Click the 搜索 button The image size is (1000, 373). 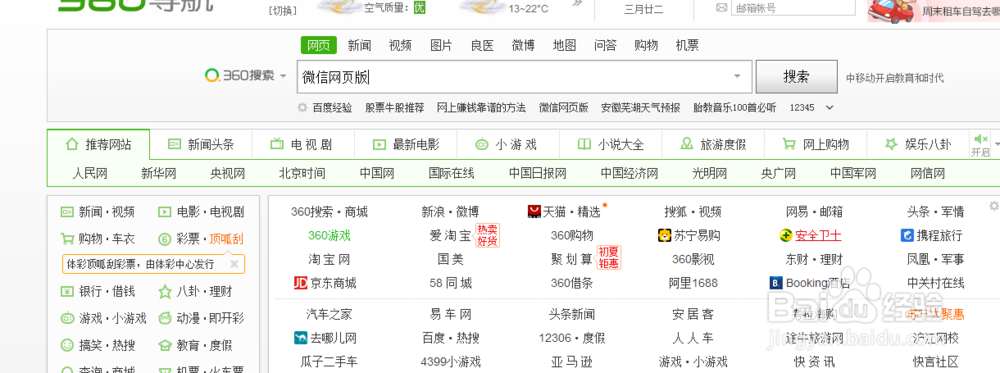click(x=797, y=77)
